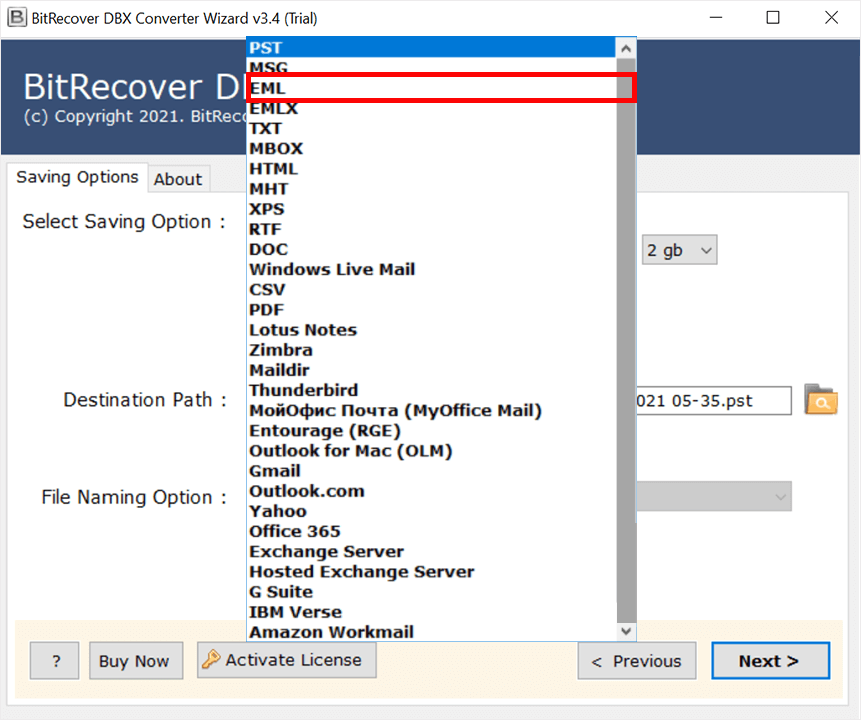Select Gmail from the list
This screenshot has width=861, height=720.
pyautogui.click(x=431, y=471)
